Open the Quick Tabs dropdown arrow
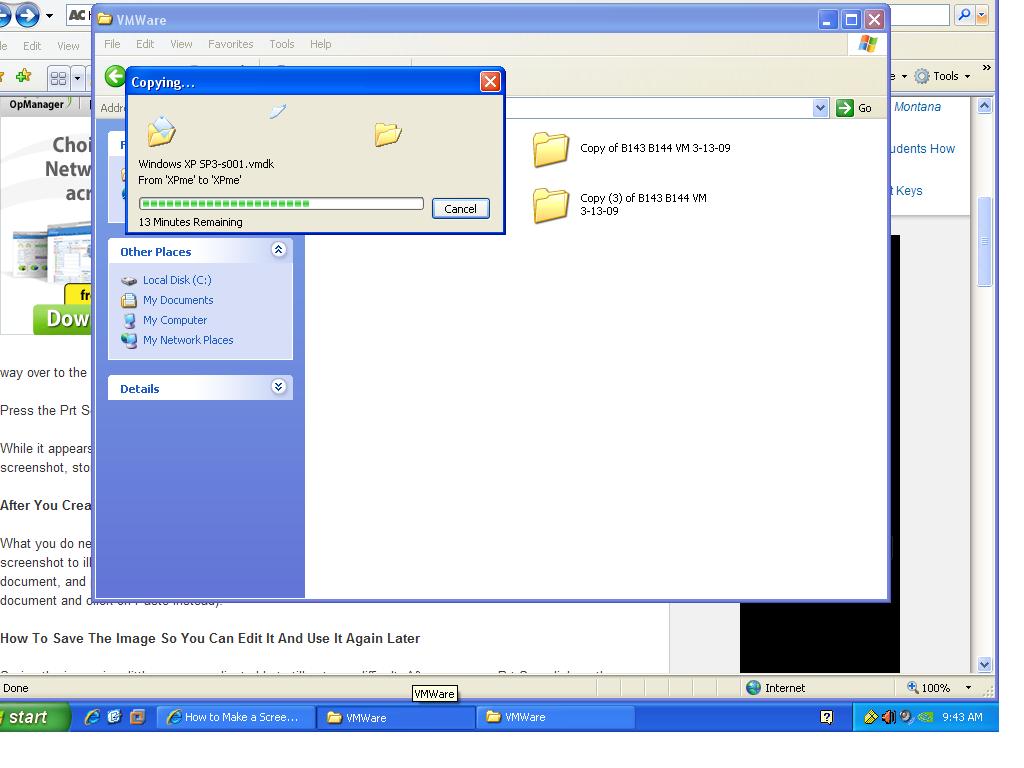The width and height of the screenshot is (1024, 768). point(77,79)
